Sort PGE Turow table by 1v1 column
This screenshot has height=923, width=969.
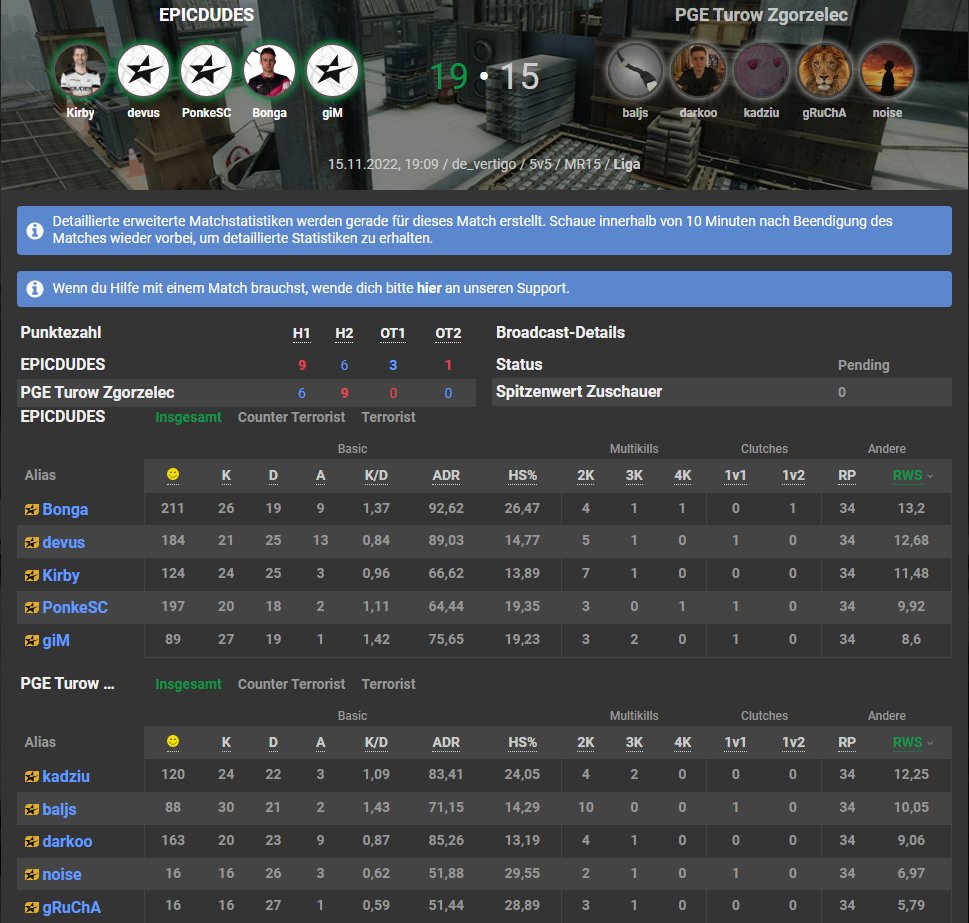pos(735,742)
